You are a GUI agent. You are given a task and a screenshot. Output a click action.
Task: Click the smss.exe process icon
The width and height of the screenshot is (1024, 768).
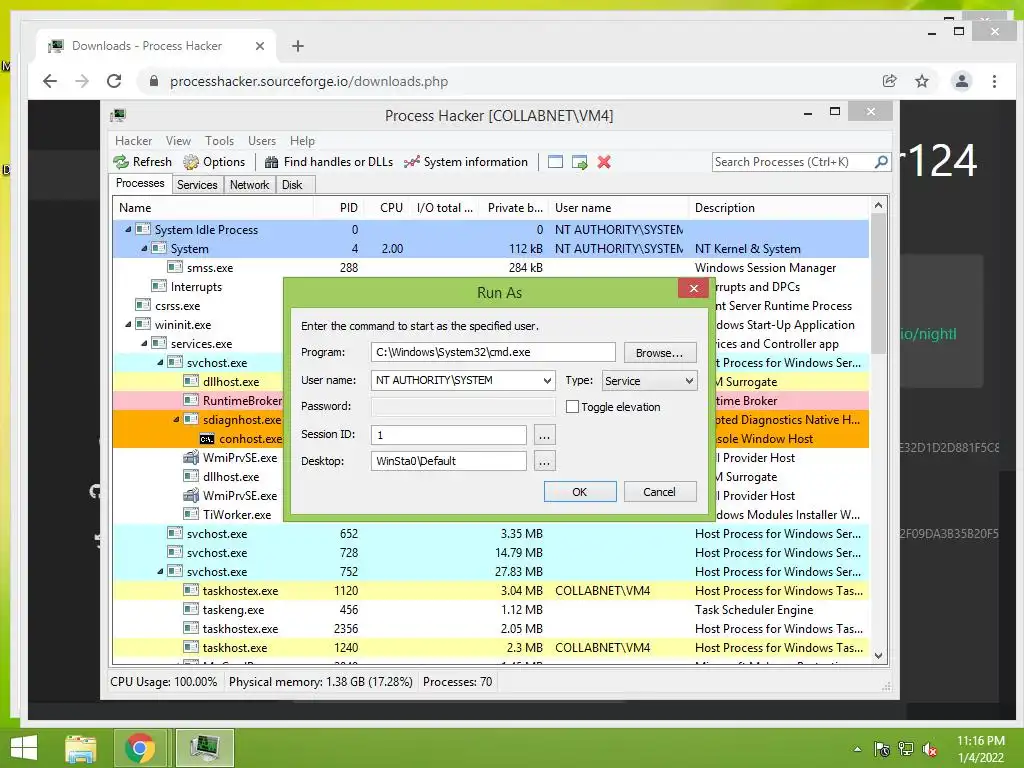click(x=175, y=267)
